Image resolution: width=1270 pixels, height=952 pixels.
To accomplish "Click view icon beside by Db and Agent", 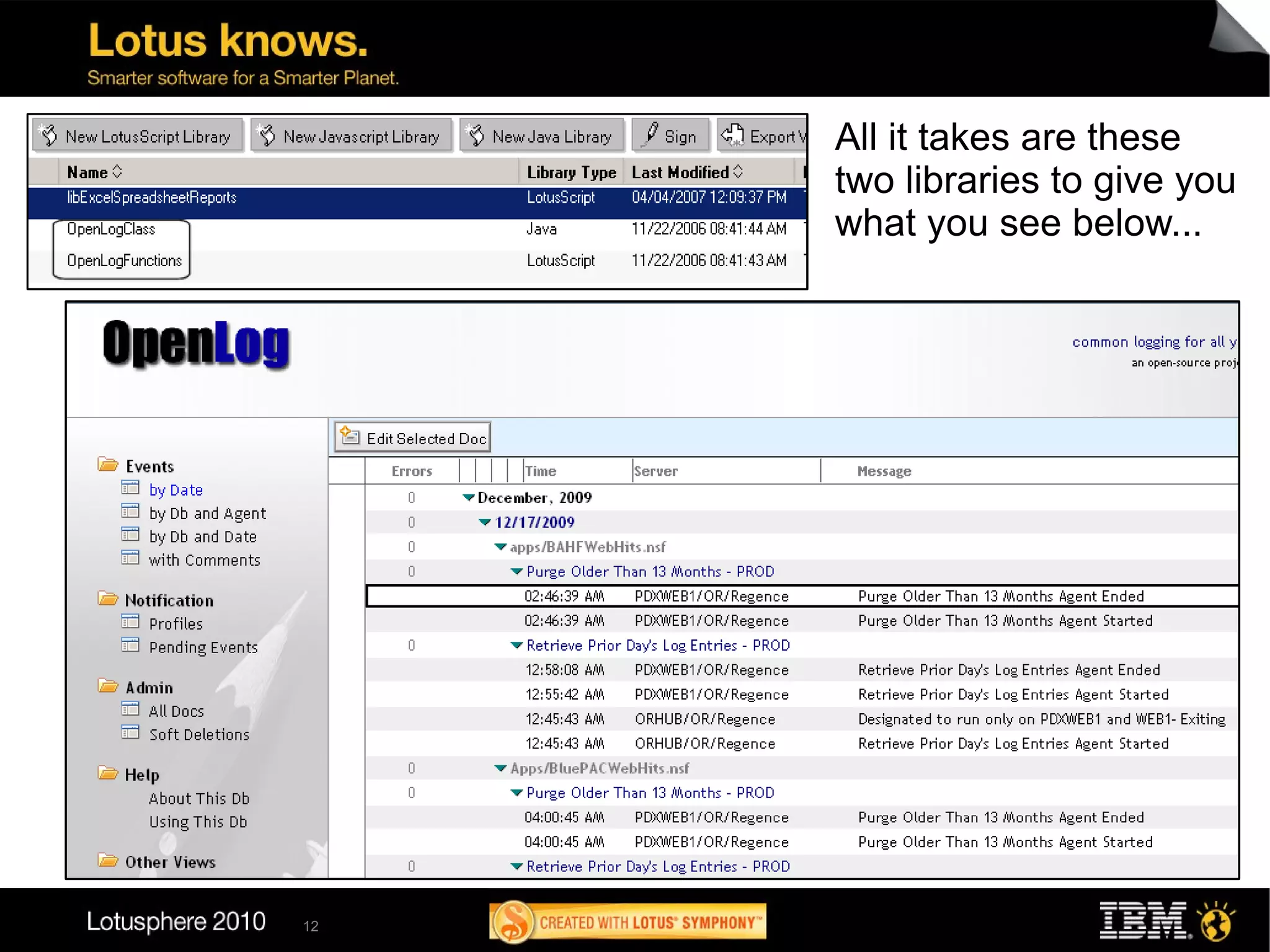I will (130, 512).
